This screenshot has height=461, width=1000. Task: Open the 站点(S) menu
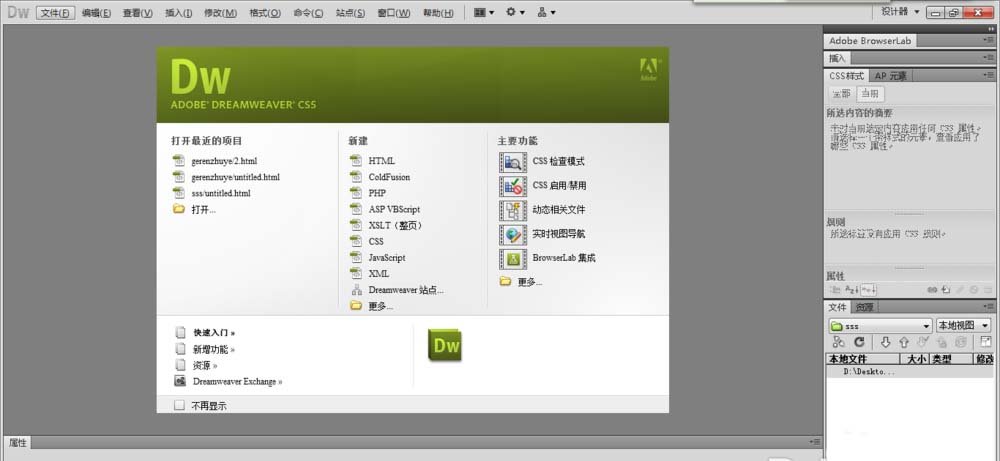[351, 13]
